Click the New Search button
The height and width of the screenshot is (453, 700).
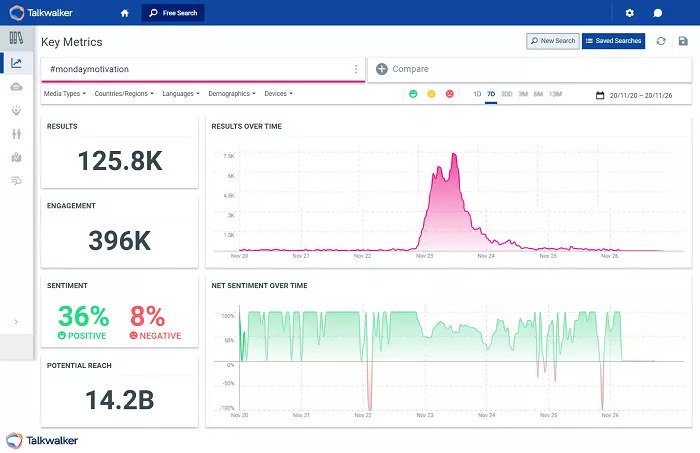pos(553,41)
